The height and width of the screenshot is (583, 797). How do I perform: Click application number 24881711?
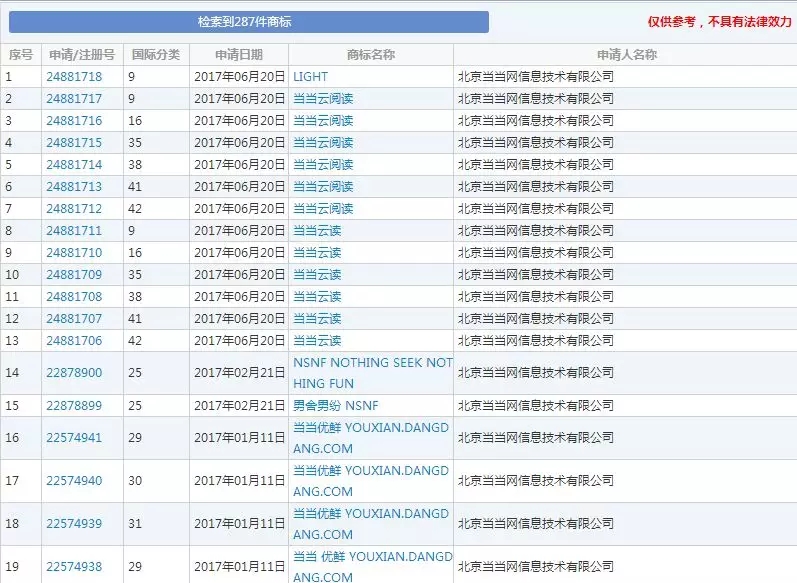pyautogui.click(x=74, y=230)
